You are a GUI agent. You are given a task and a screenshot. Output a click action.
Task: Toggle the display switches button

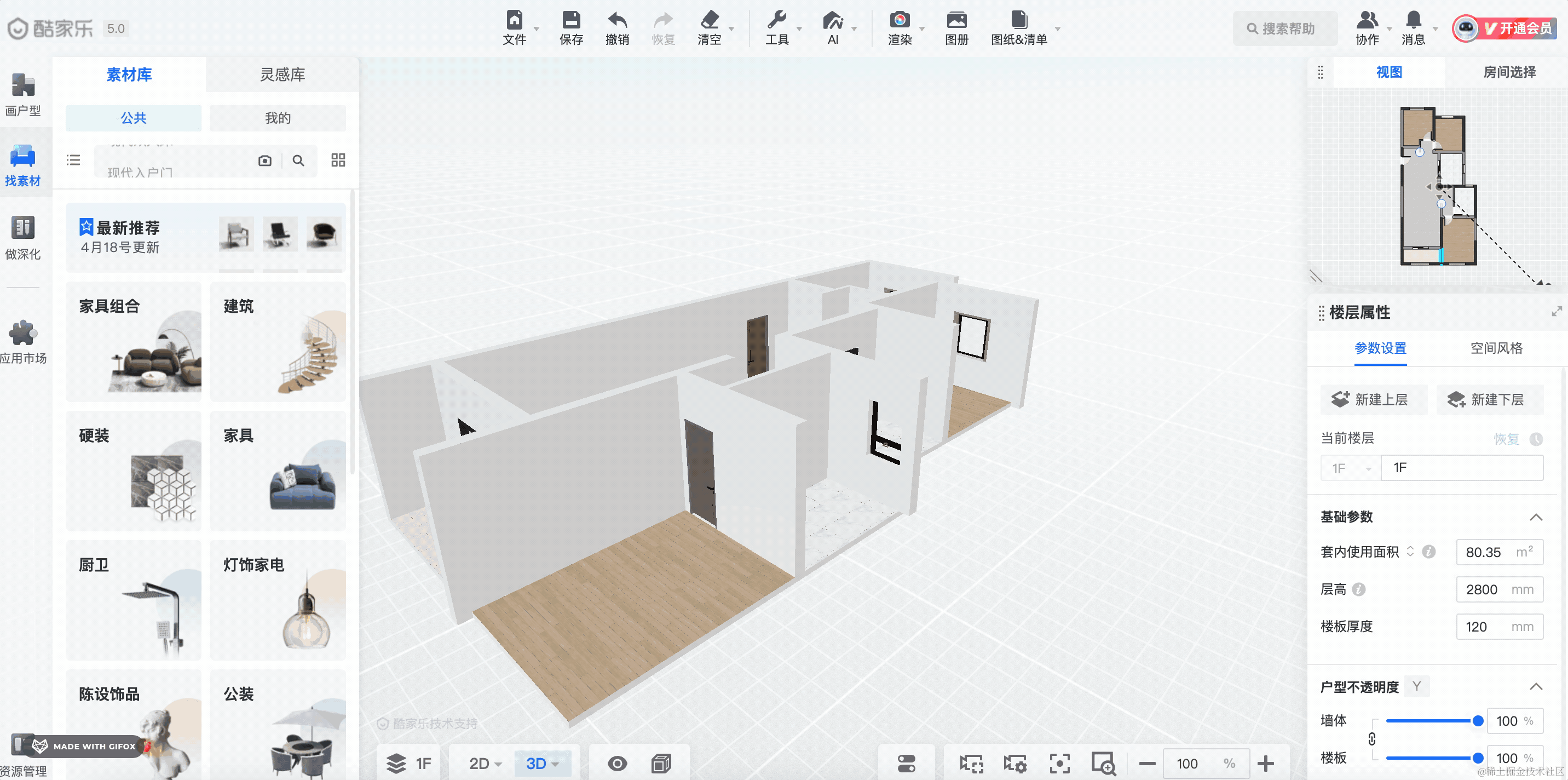[906, 763]
